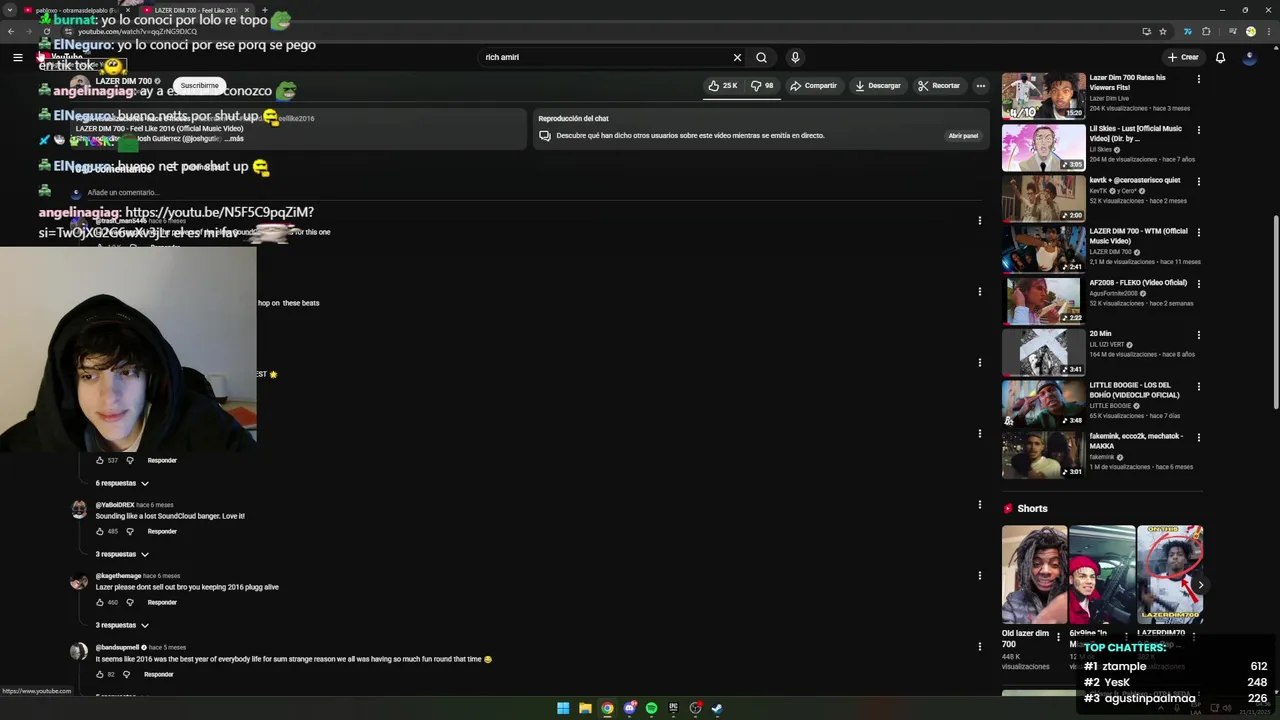This screenshot has width=1280, height=720.
Task: Dislike the YaBoiDREX comment
Action: [130, 531]
